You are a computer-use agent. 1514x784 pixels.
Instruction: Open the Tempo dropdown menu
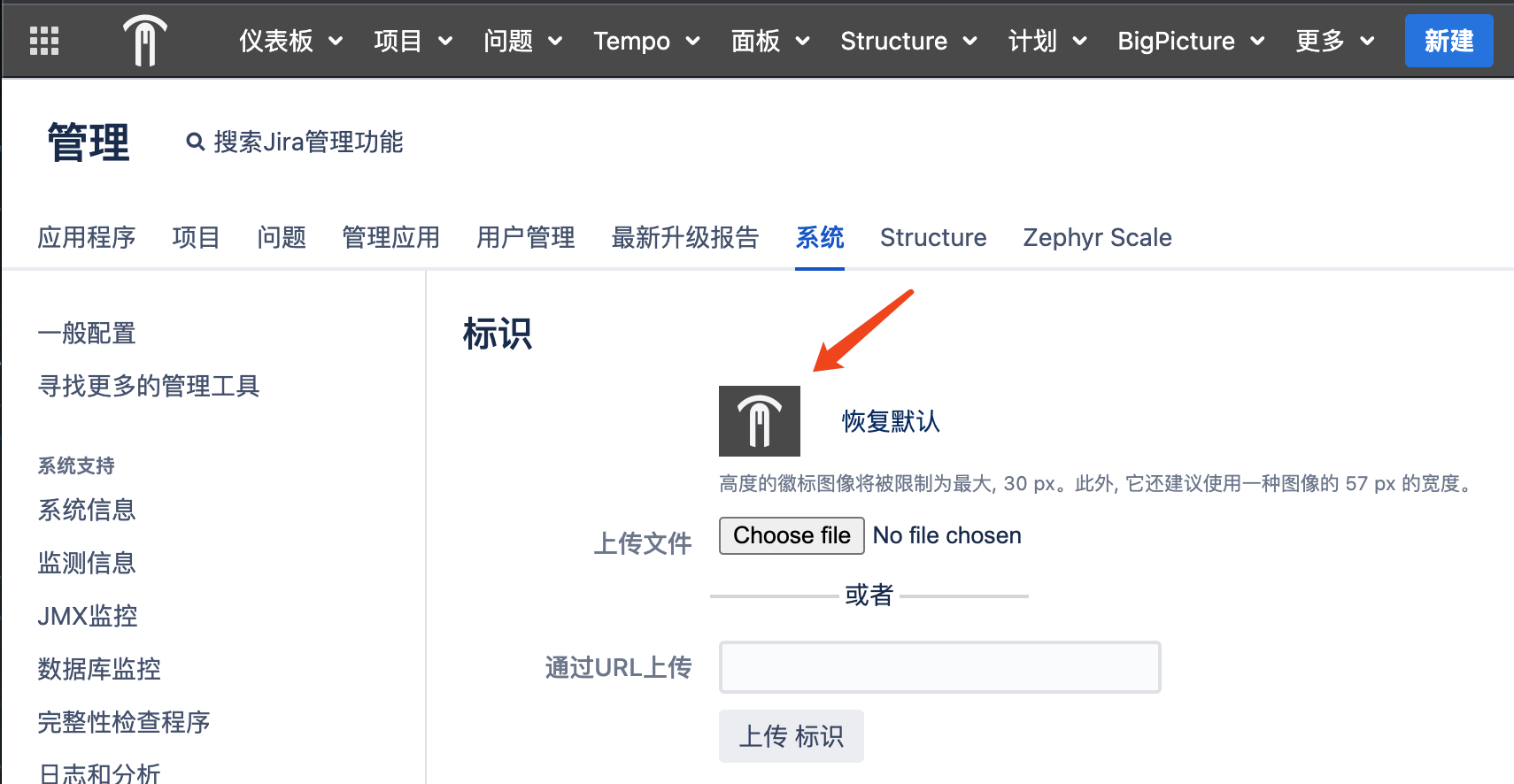[647, 41]
